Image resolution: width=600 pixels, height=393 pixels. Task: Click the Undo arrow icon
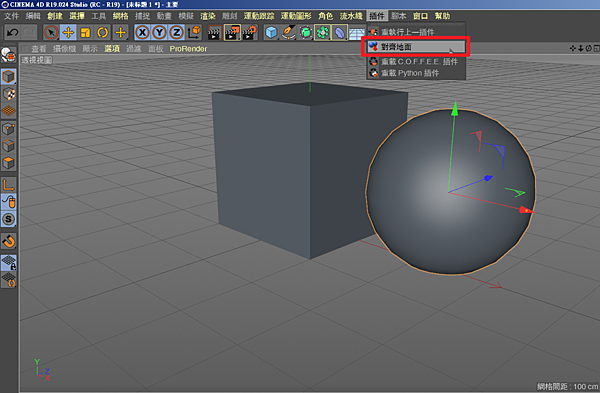pos(12,33)
